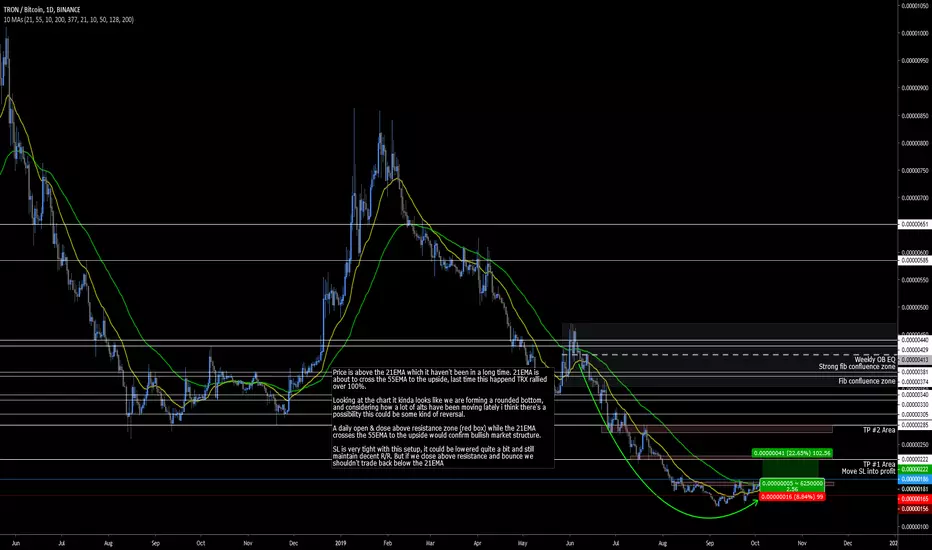Click the red 0.00000165 stop price tag
932x550 pixels.
915,499
